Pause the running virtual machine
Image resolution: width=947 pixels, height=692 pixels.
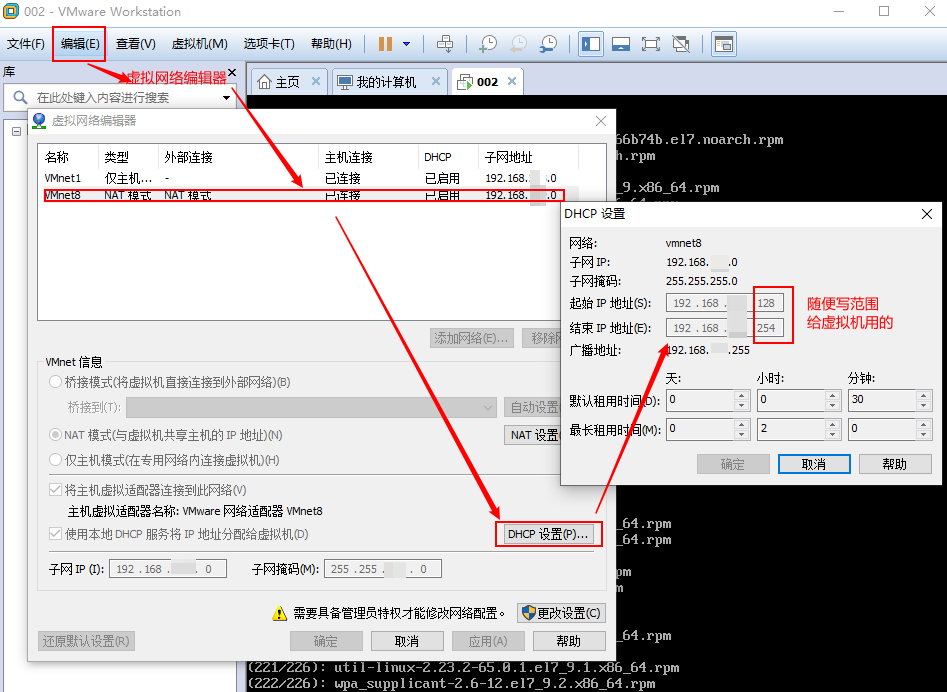tap(383, 43)
